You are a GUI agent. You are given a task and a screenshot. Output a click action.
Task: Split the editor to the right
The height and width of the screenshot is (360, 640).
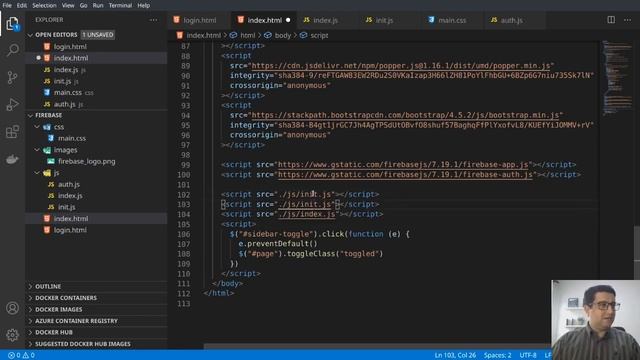611,20
